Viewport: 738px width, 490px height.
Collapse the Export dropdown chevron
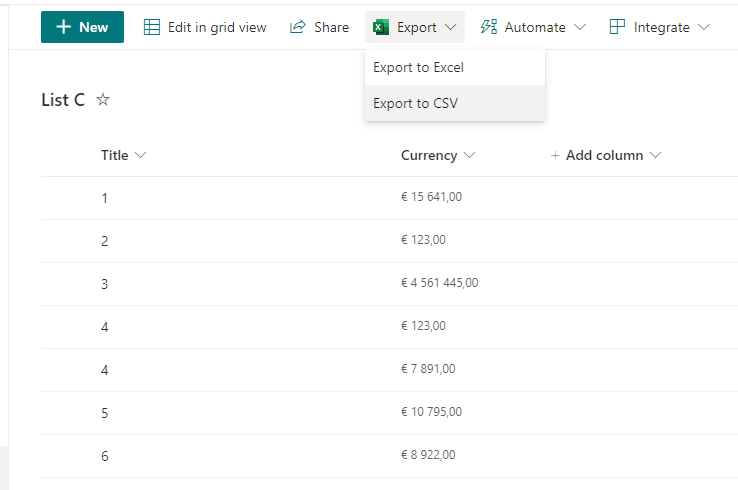tap(450, 27)
